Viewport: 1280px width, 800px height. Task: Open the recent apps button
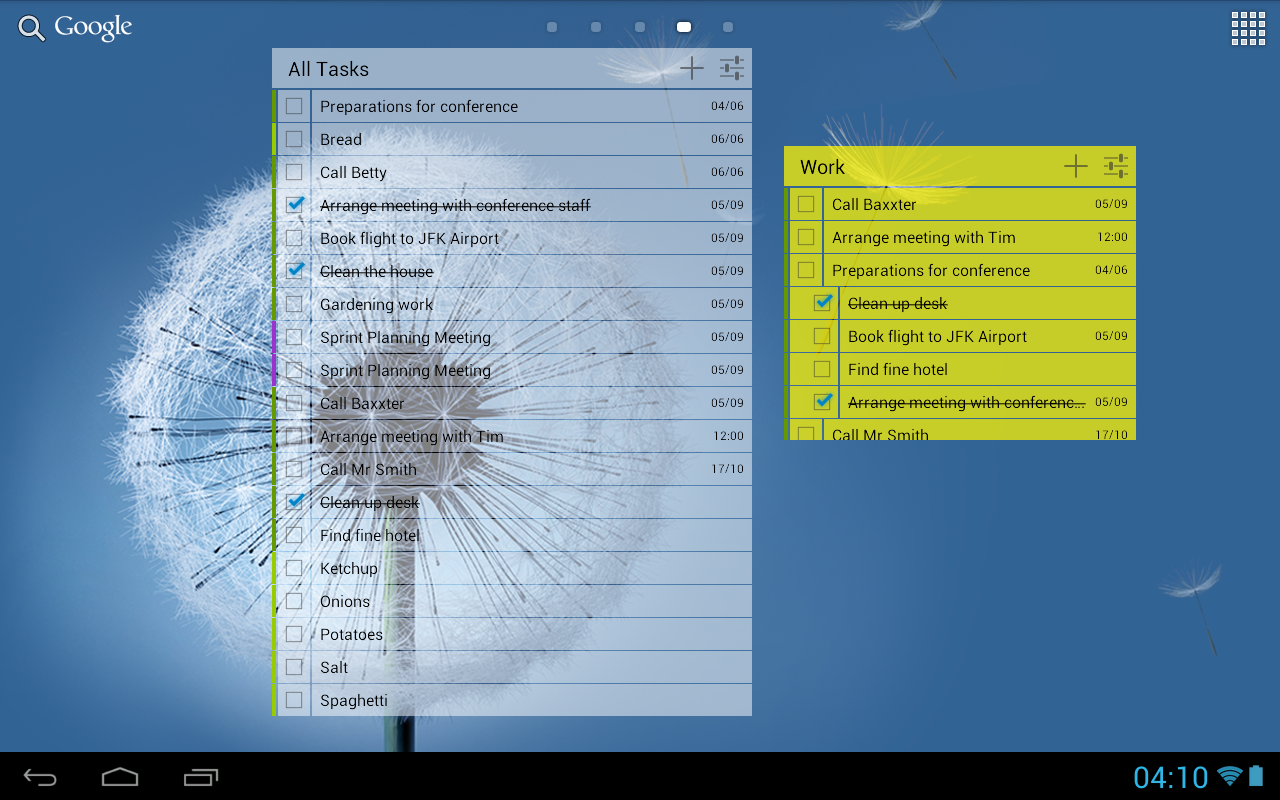(201, 777)
